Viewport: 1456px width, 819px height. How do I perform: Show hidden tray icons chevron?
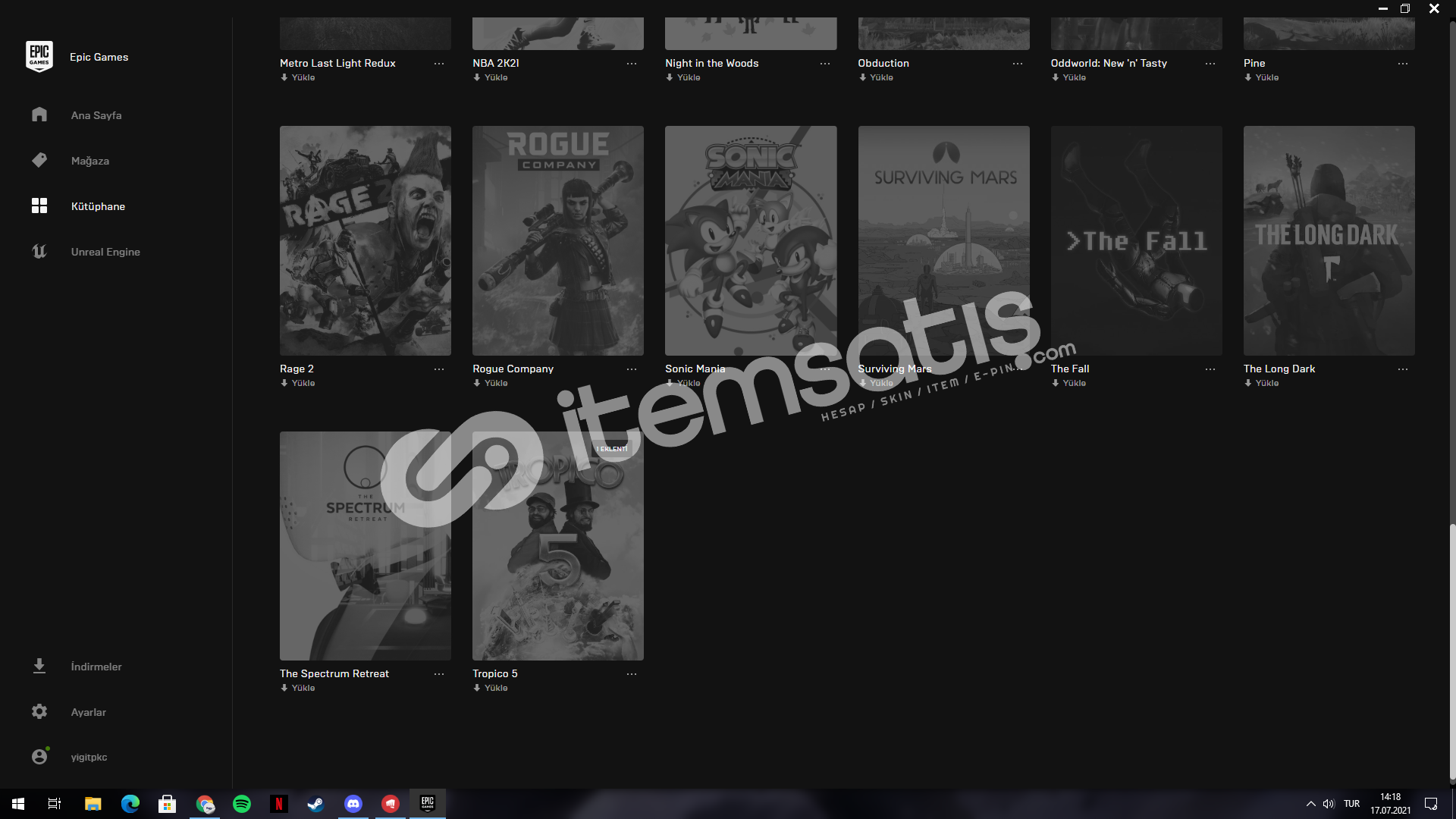click(x=1310, y=804)
